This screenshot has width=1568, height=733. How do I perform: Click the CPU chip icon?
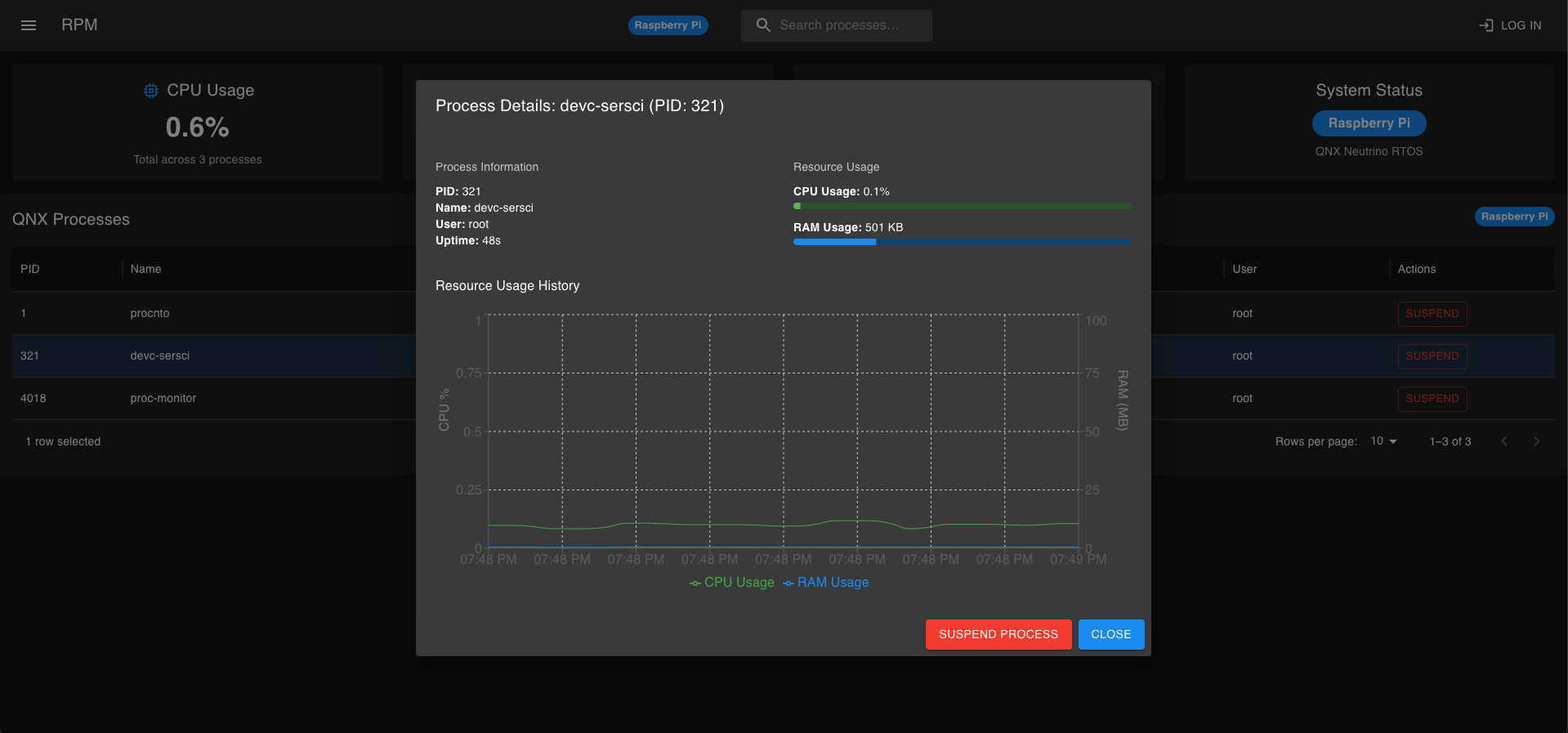[x=151, y=91]
